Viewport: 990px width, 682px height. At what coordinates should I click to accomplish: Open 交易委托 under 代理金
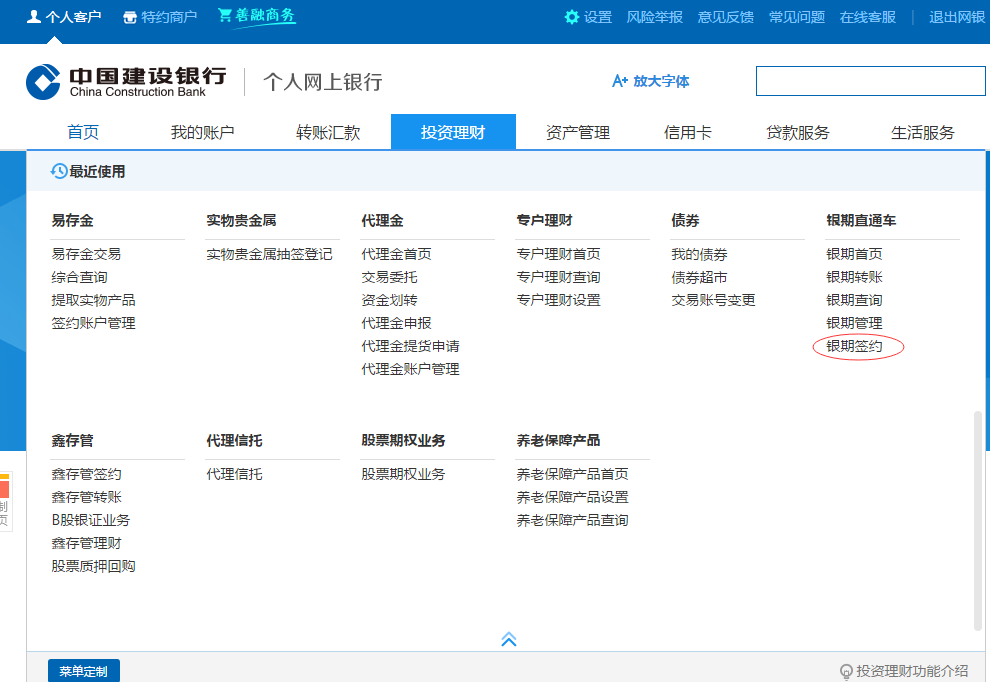click(390, 277)
